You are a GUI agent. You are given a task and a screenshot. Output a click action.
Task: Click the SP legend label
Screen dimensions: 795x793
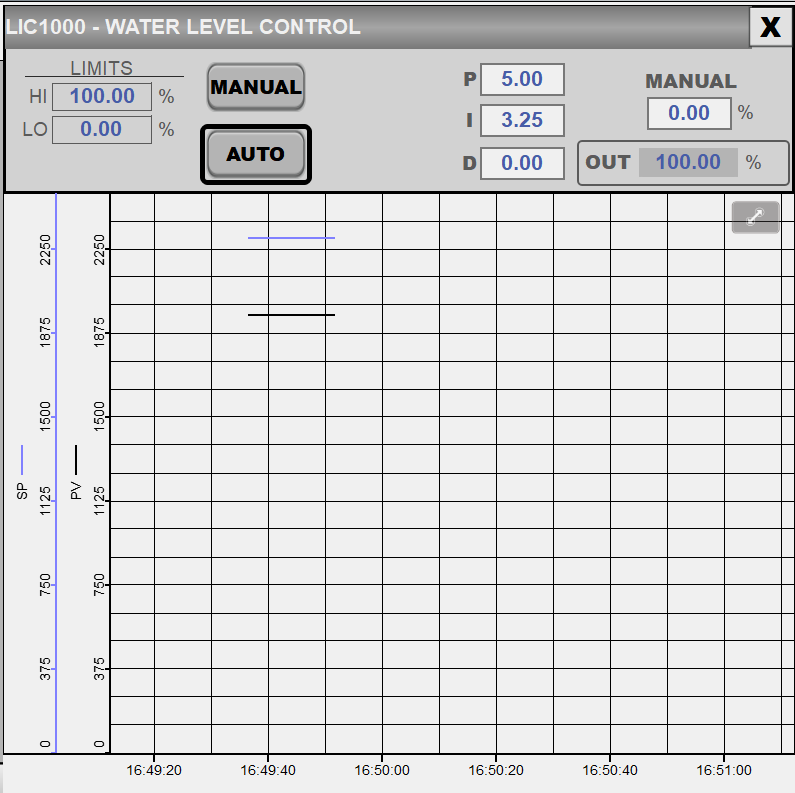(22, 491)
